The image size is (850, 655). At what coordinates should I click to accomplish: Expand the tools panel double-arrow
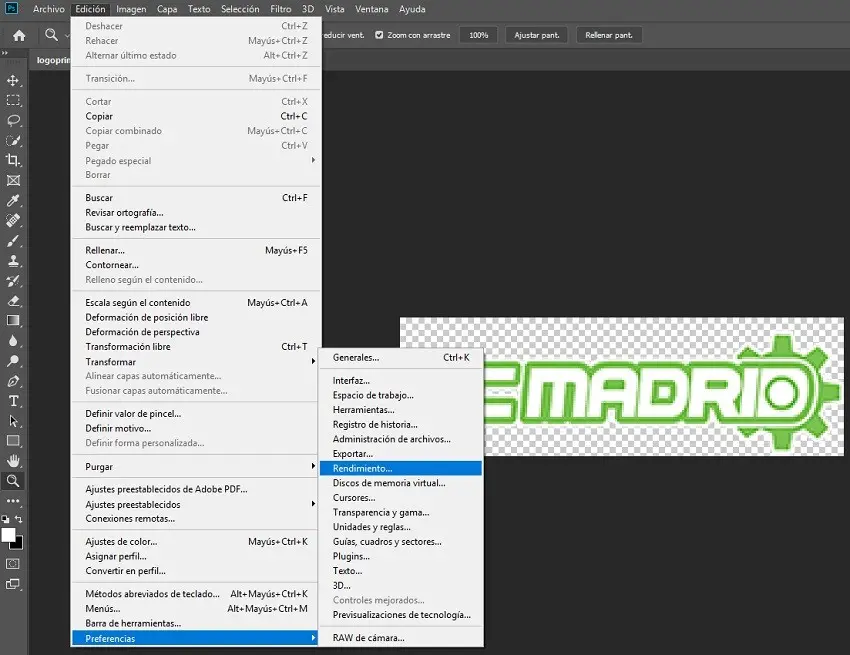pyautogui.click(x=5, y=53)
